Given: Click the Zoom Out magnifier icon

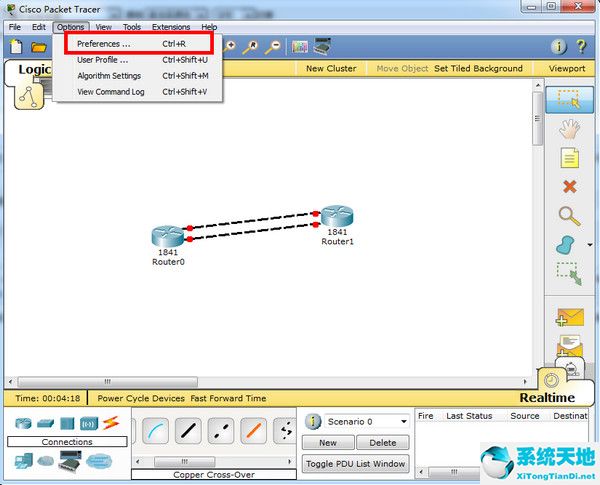Looking at the screenshot, I should pos(273,47).
